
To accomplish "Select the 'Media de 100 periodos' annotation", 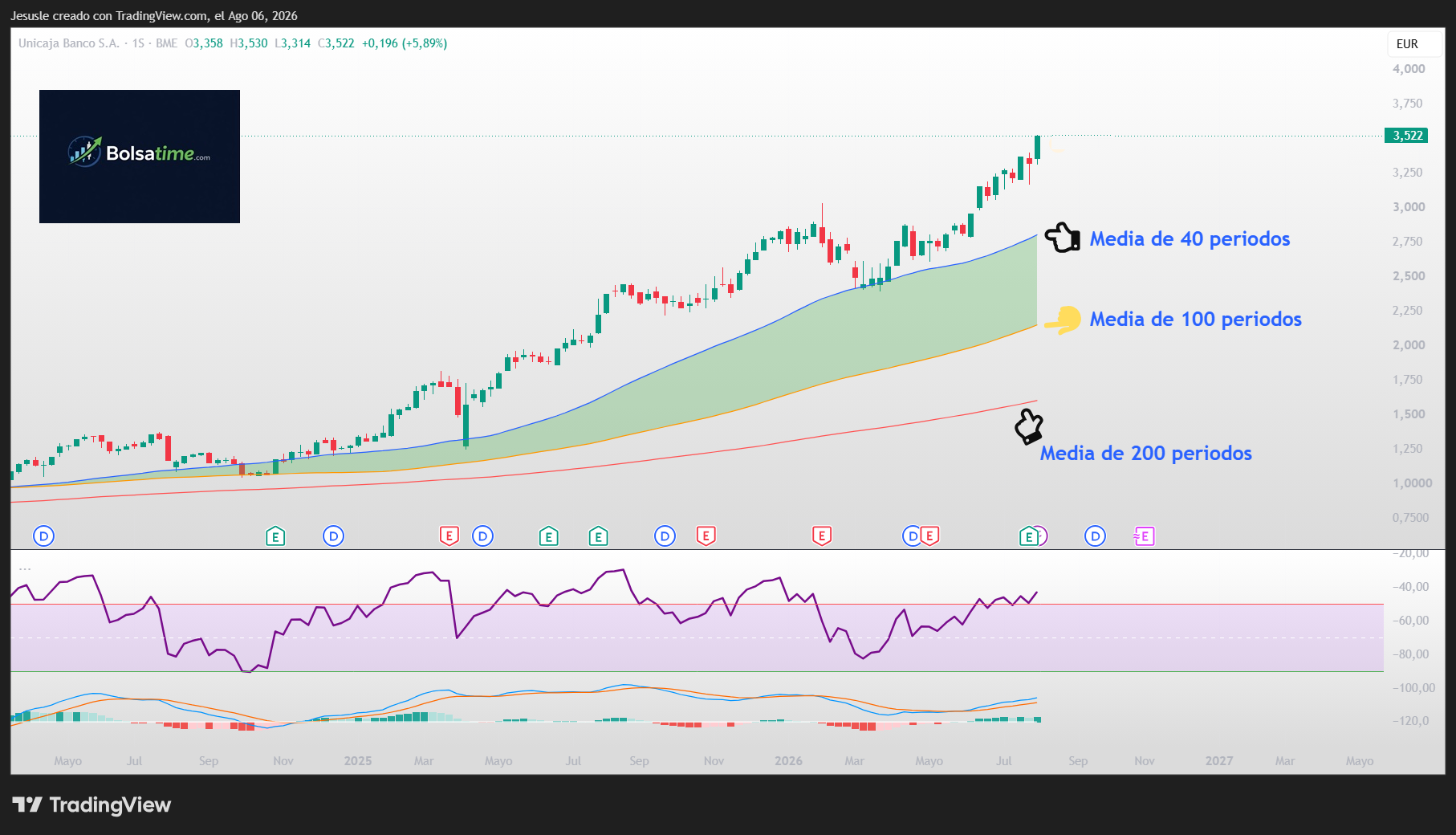I will (1195, 319).
